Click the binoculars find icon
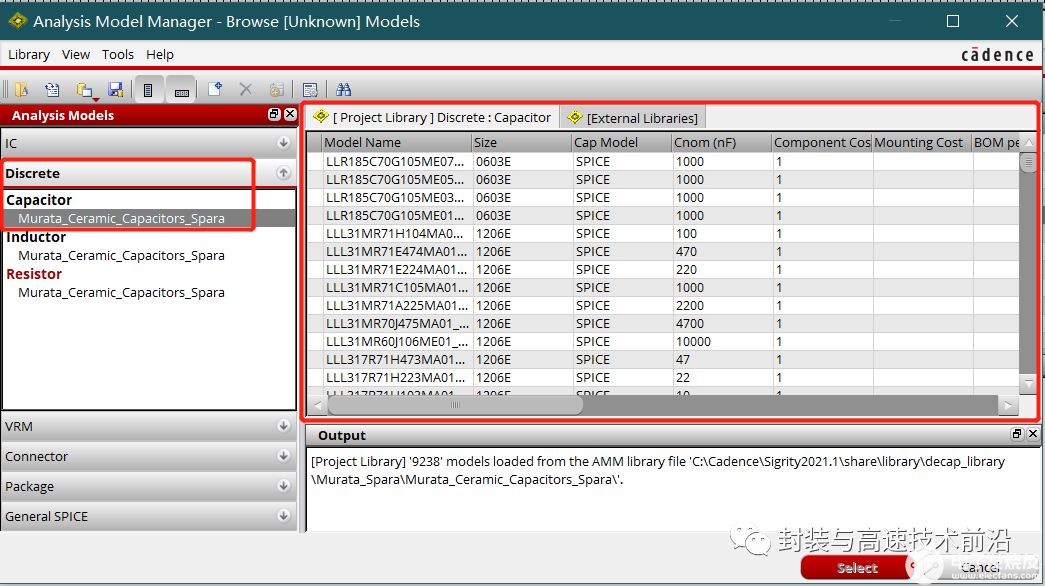Screen dimensions: 1045x586 coord(343,90)
